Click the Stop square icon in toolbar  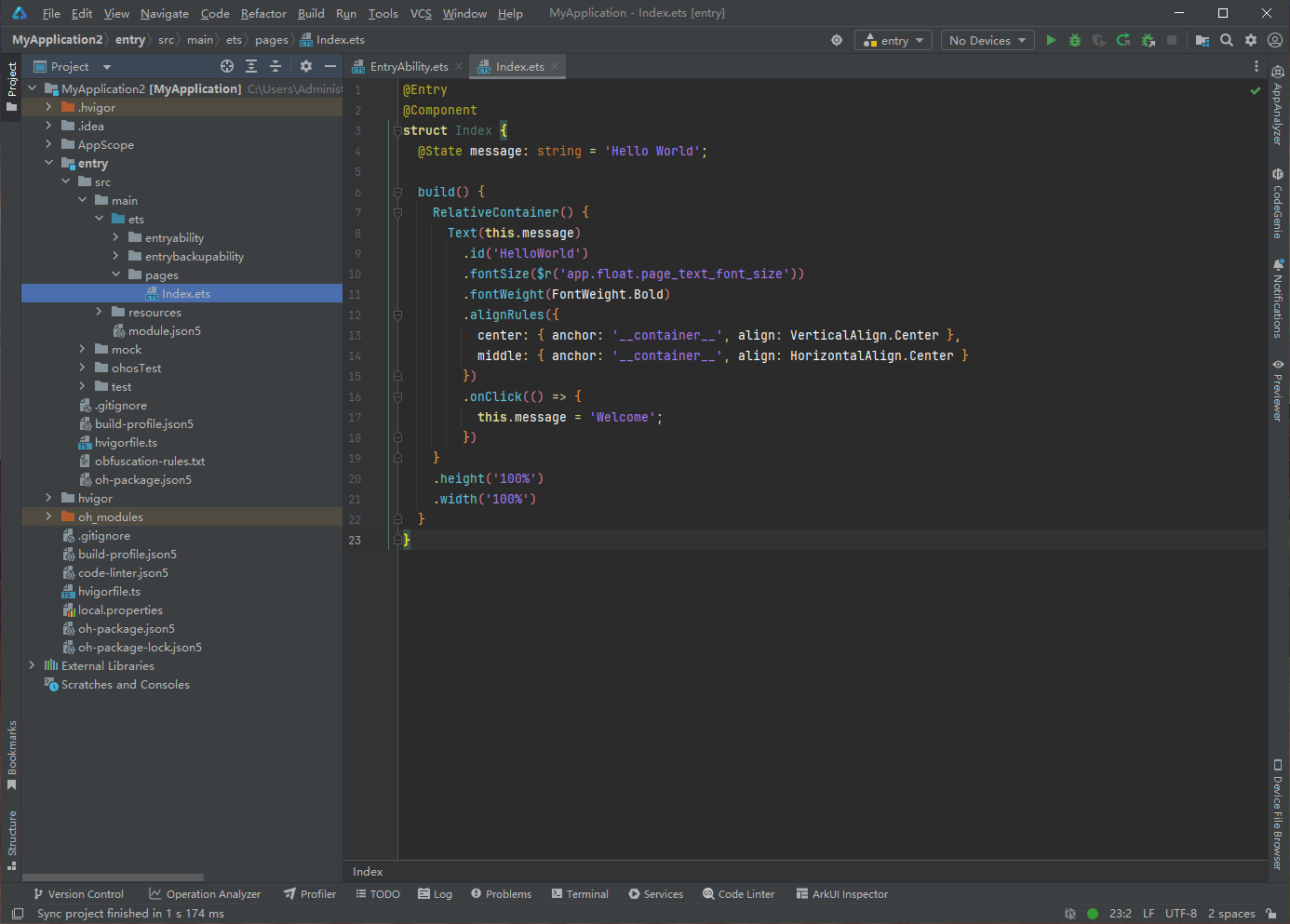pos(1172,40)
